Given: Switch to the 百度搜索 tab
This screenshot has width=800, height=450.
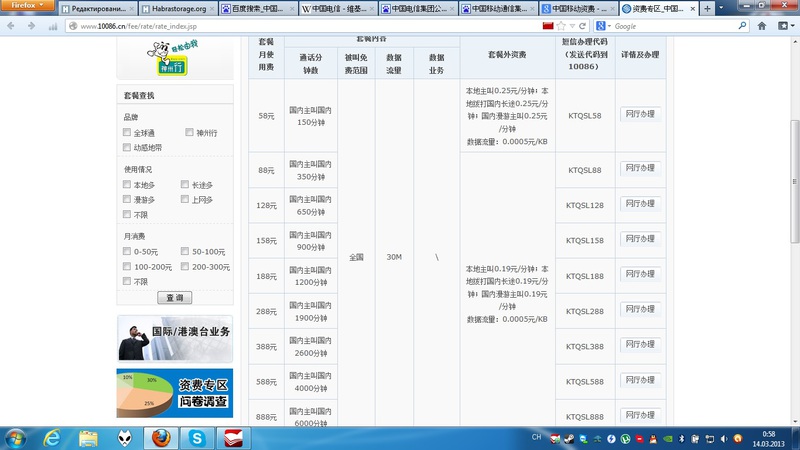Looking at the screenshot, I should point(258,9).
